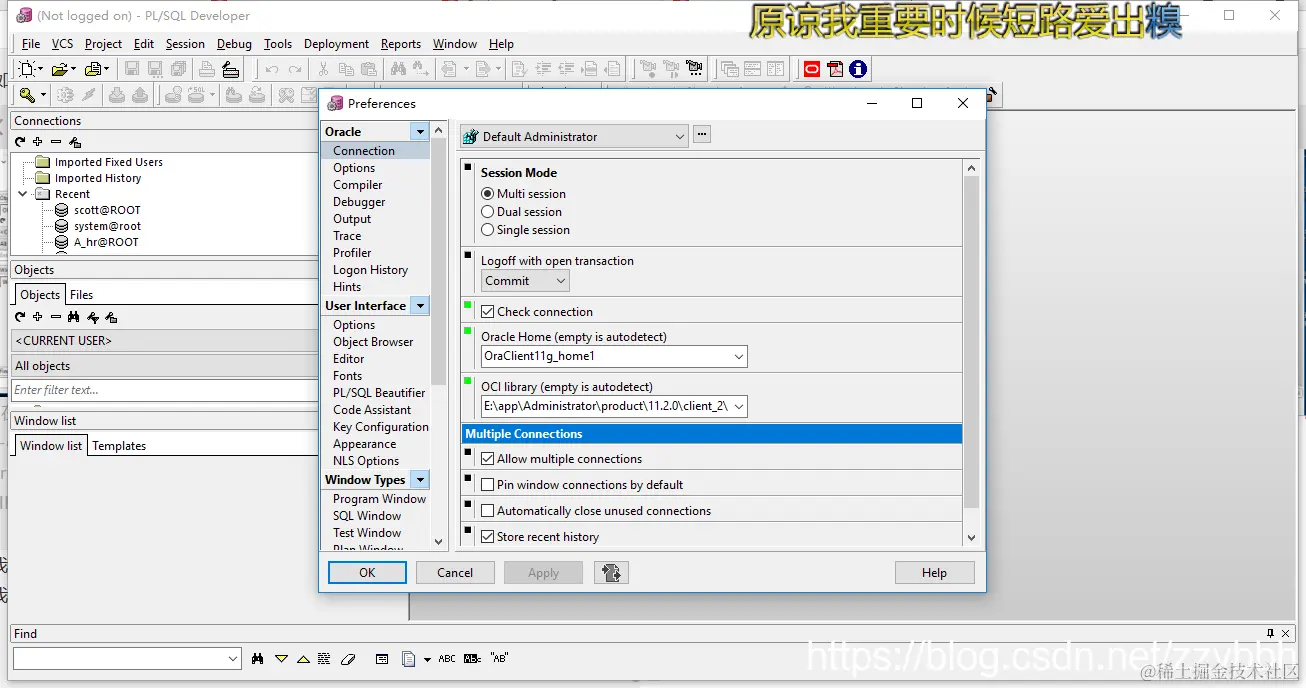
Task: Toggle Check connection checkbox
Action: pos(488,312)
